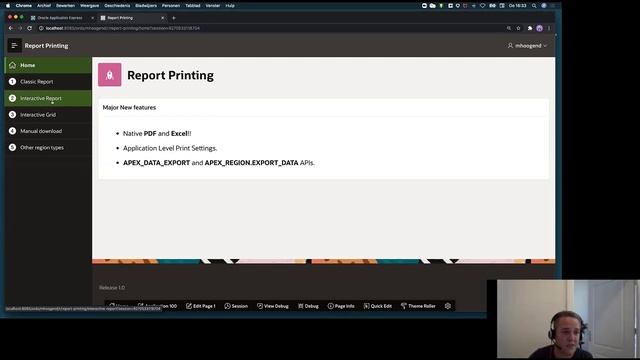640x360 pixels.
Task: Close the Report Printing browser tab
Action: (x=162, y=18)
